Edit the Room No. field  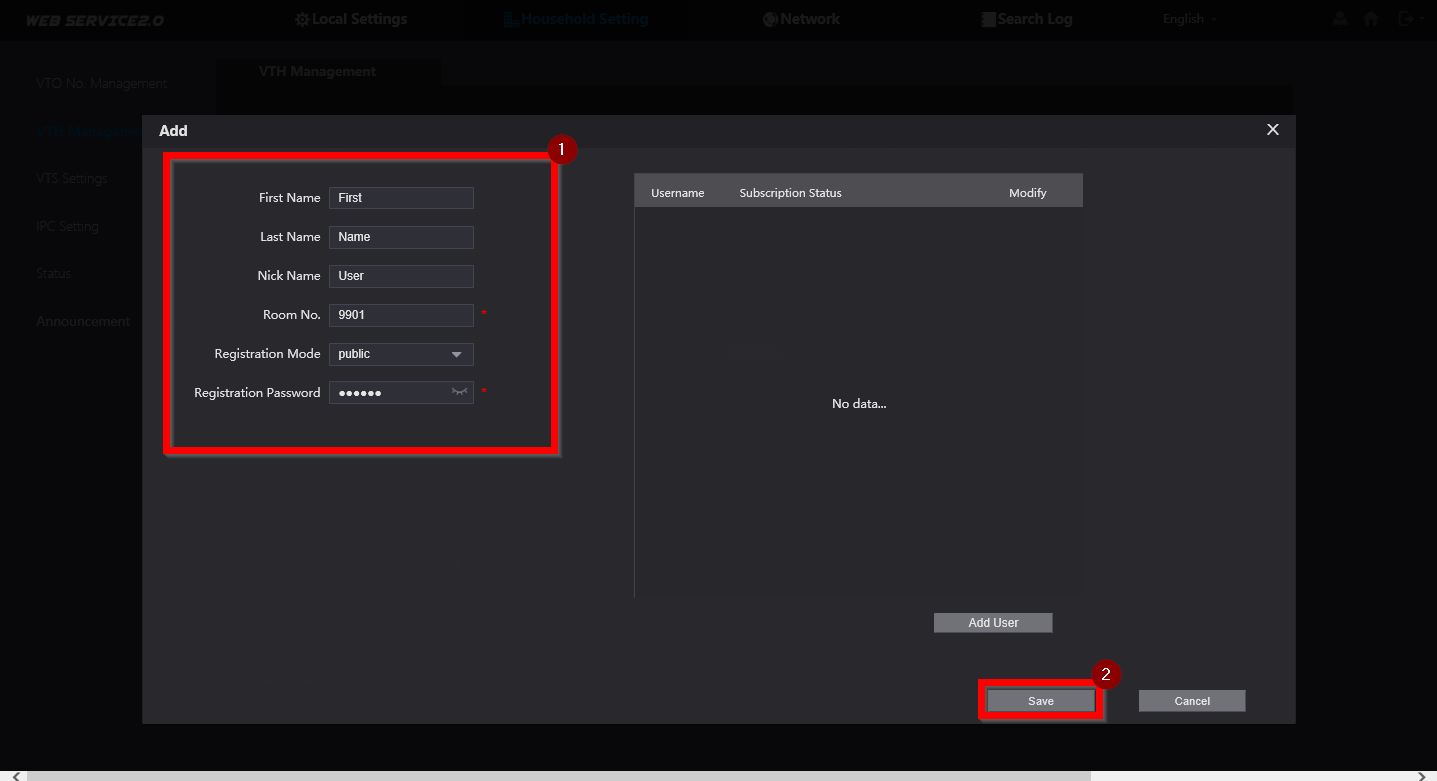point(401,315)
